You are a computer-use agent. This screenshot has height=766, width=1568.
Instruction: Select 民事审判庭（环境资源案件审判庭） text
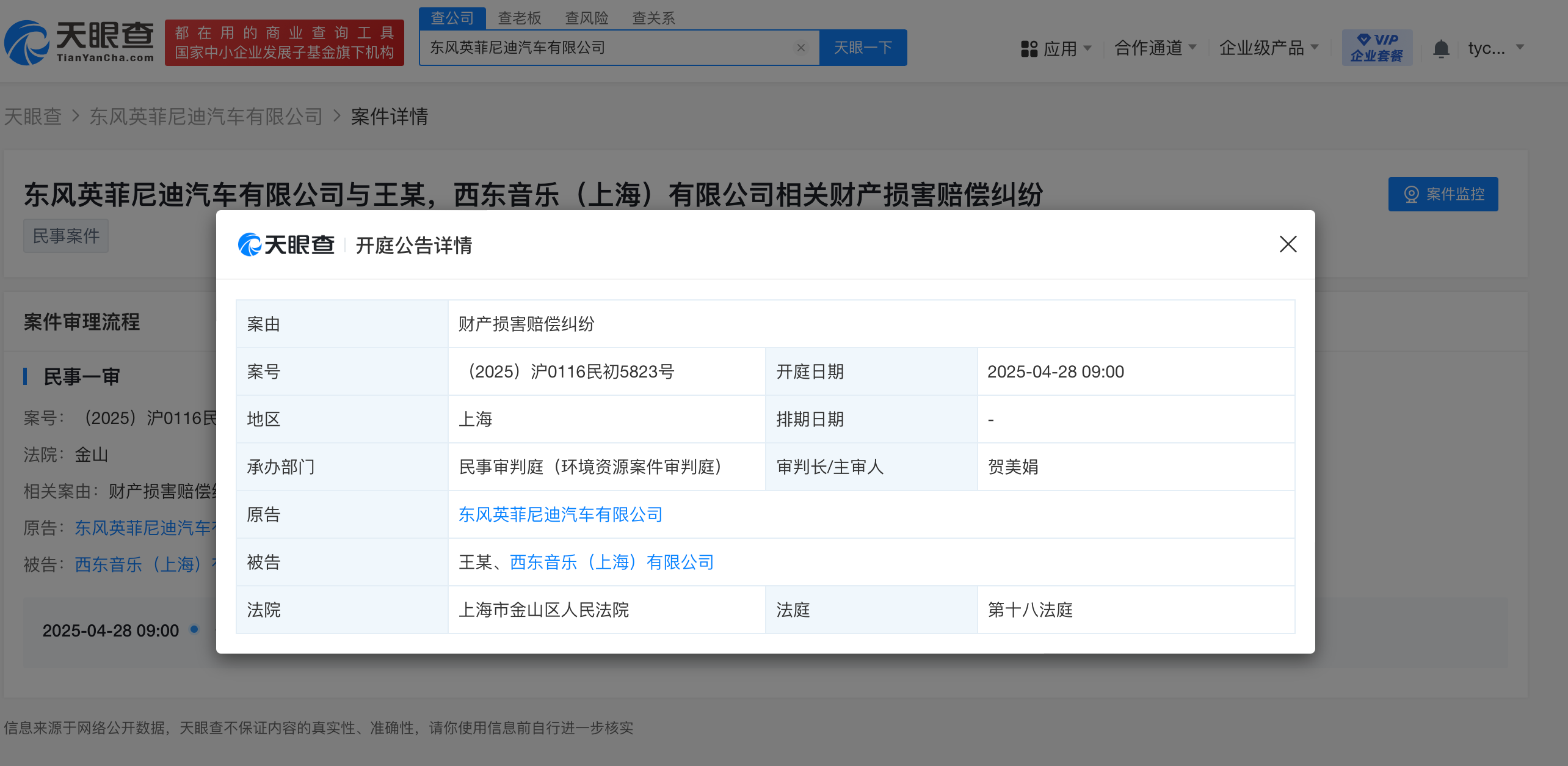click(590, 467)
